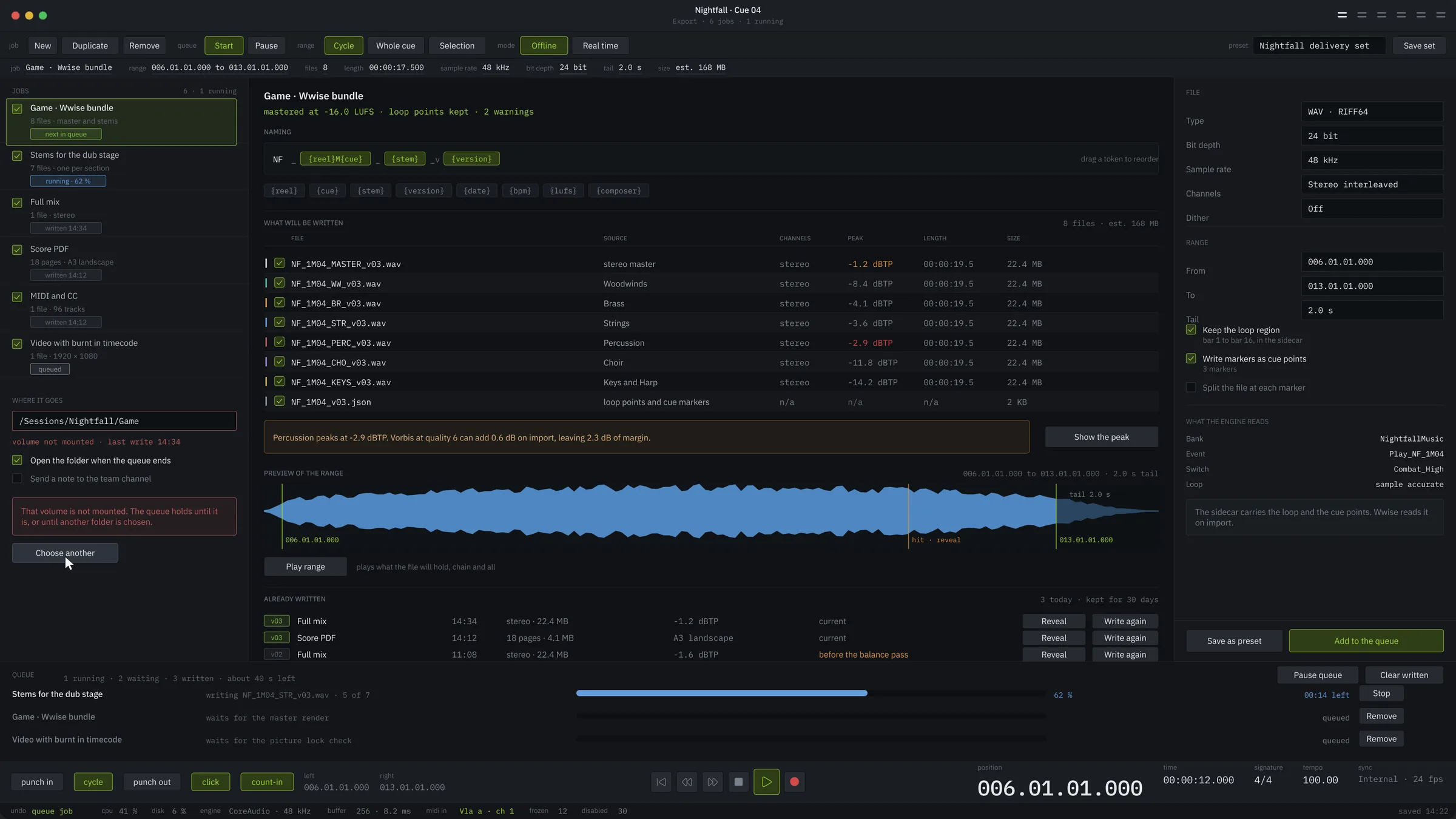Click the Duplicate job button
Screen dimensions: 1456x819
90,45
